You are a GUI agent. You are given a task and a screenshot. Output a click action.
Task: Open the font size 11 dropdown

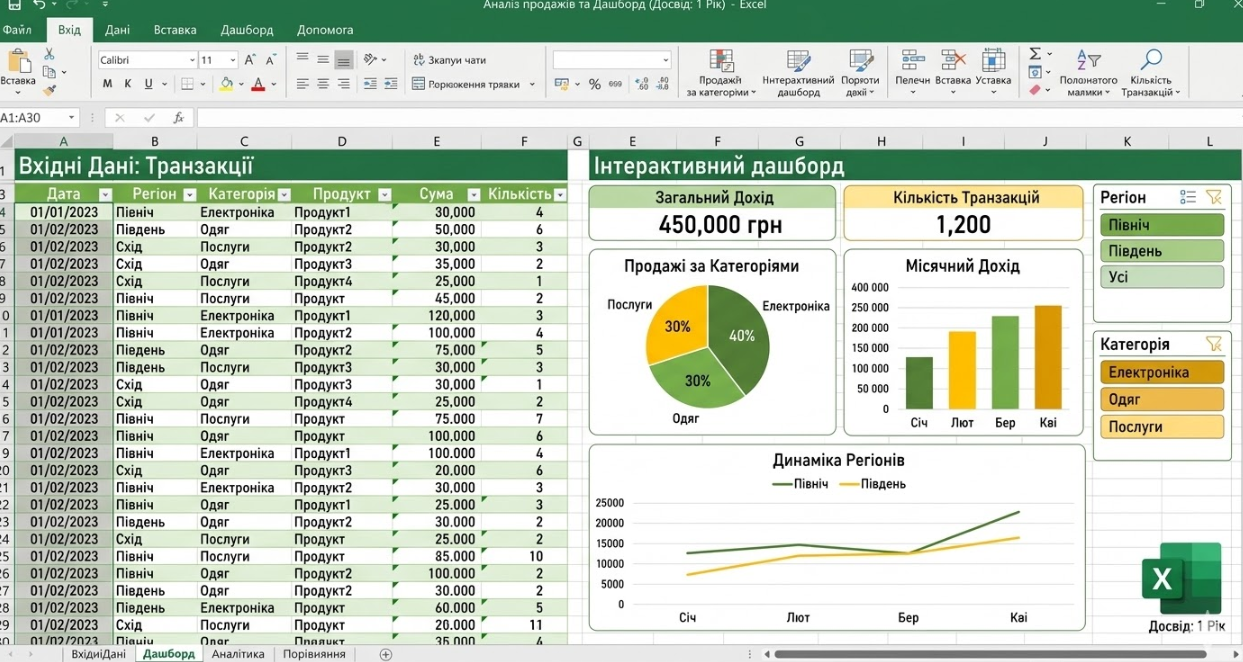[233, 60]
